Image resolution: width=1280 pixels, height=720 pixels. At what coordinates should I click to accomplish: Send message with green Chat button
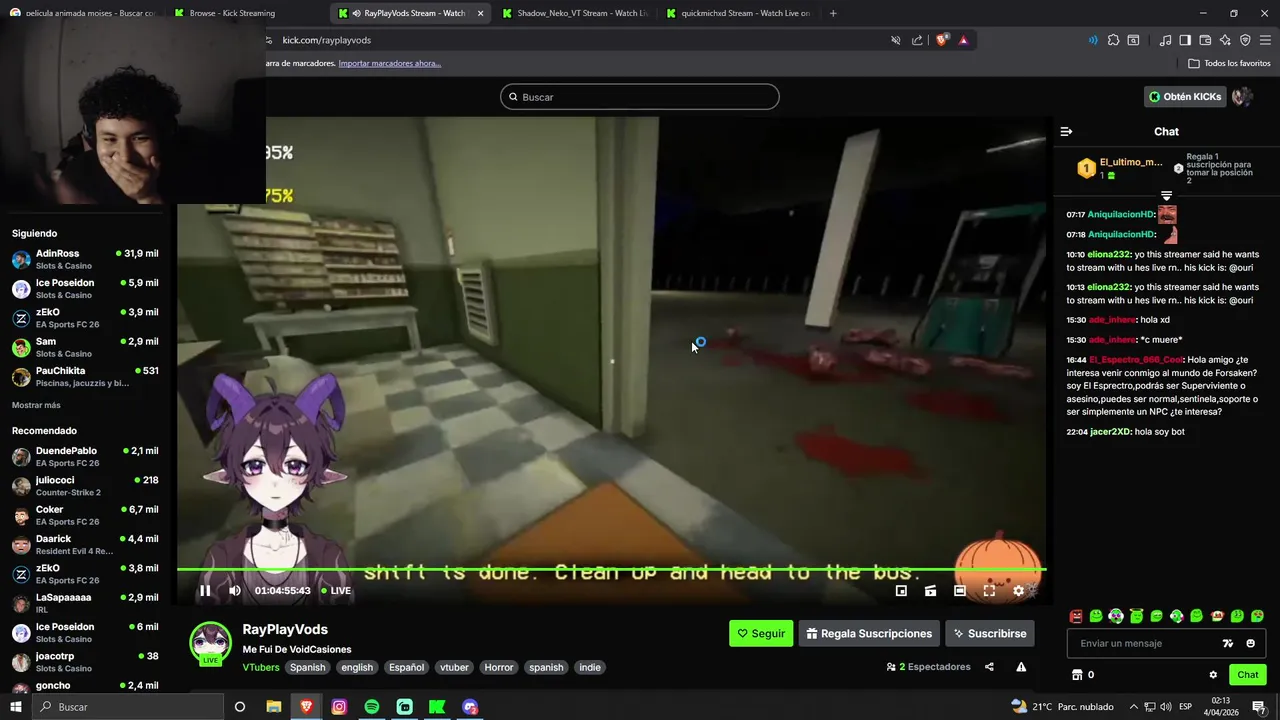1247,675
